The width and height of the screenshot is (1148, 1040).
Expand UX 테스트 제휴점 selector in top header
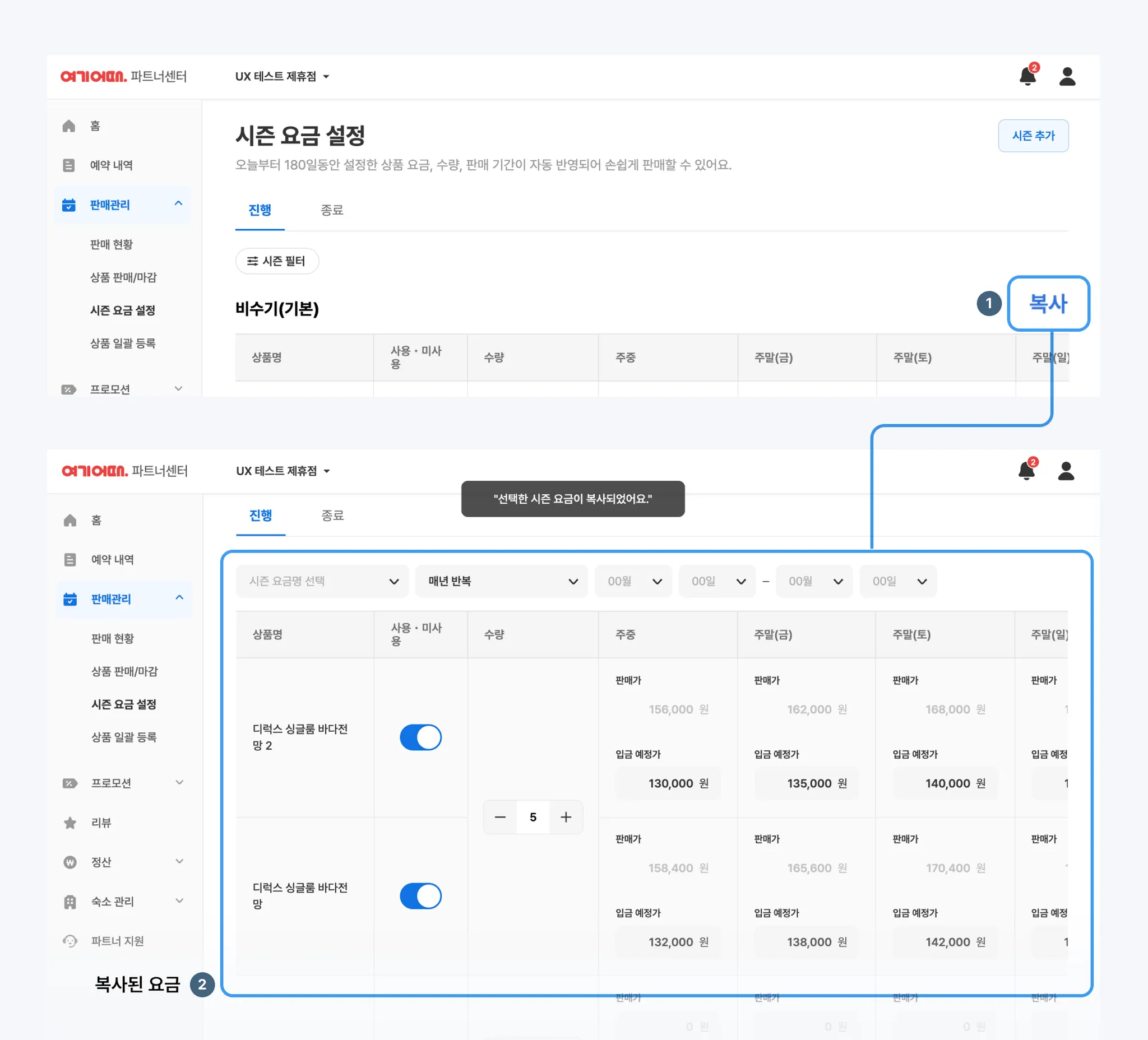(283, 76)
